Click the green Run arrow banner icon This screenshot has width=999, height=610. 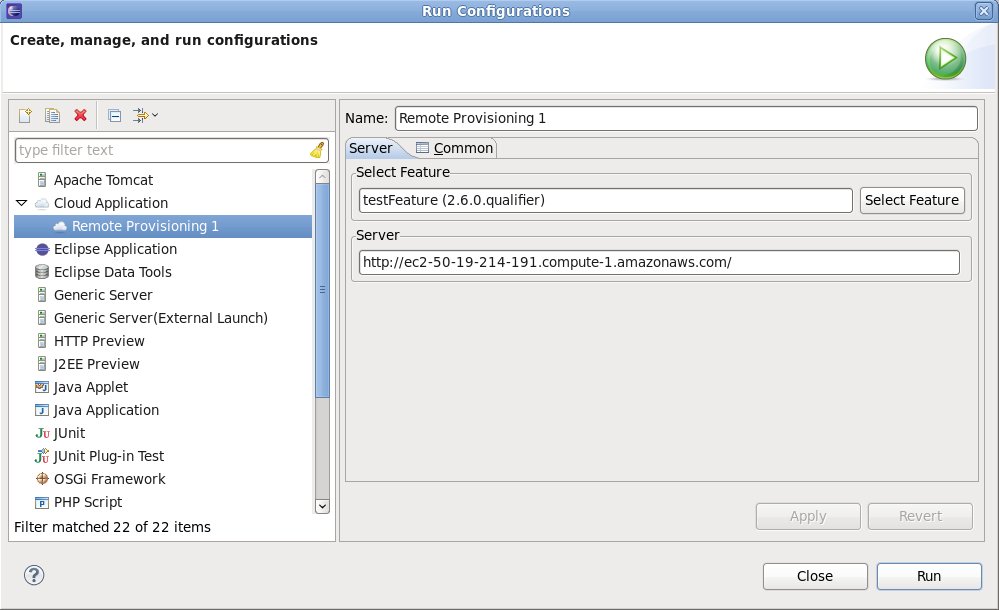pos(945,59)
